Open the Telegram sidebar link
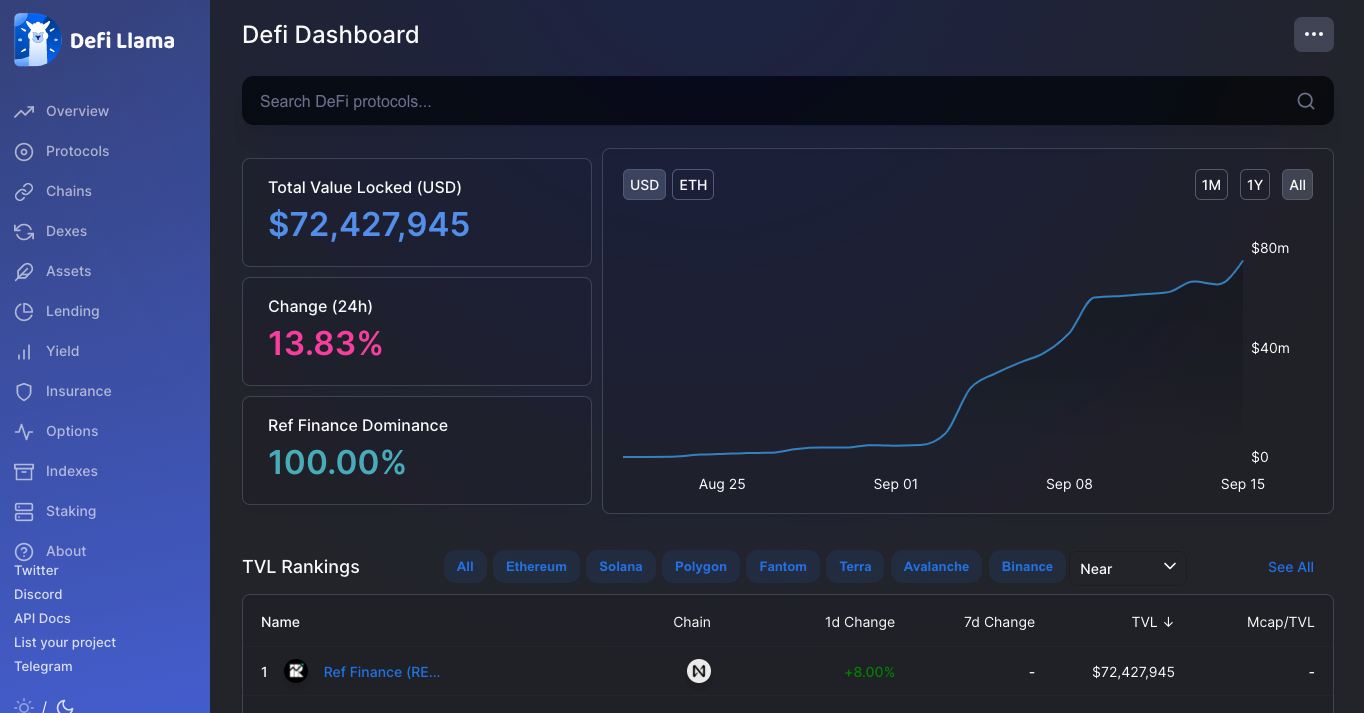This screenshot has width=1364, height=713. [x=43, y=666]
